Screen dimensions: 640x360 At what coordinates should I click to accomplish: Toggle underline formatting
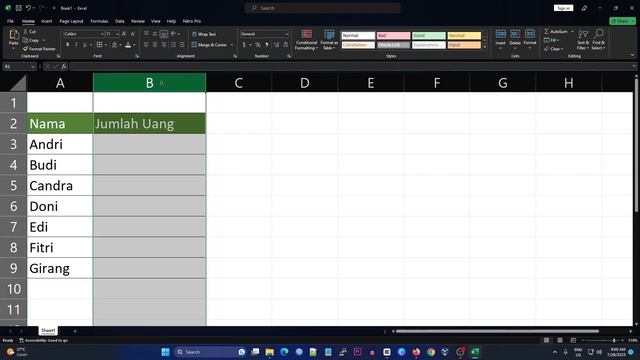pyautogui.click(x=84, y=44)
